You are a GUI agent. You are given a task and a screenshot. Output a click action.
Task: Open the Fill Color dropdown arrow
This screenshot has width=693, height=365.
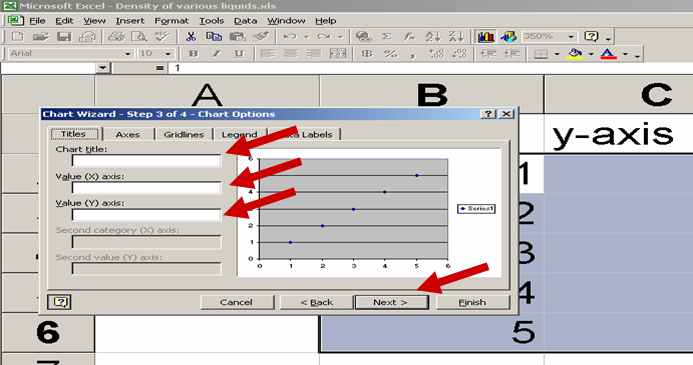[x=591, y=54]
